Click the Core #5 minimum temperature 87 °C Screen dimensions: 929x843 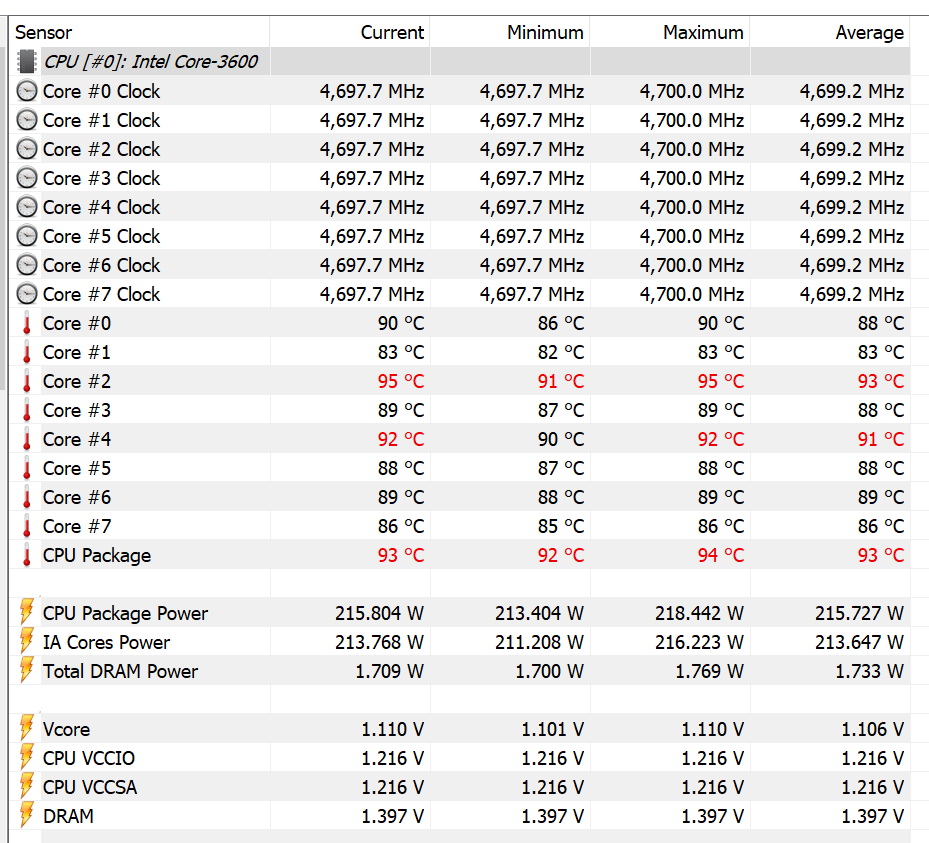pos(561,469)
